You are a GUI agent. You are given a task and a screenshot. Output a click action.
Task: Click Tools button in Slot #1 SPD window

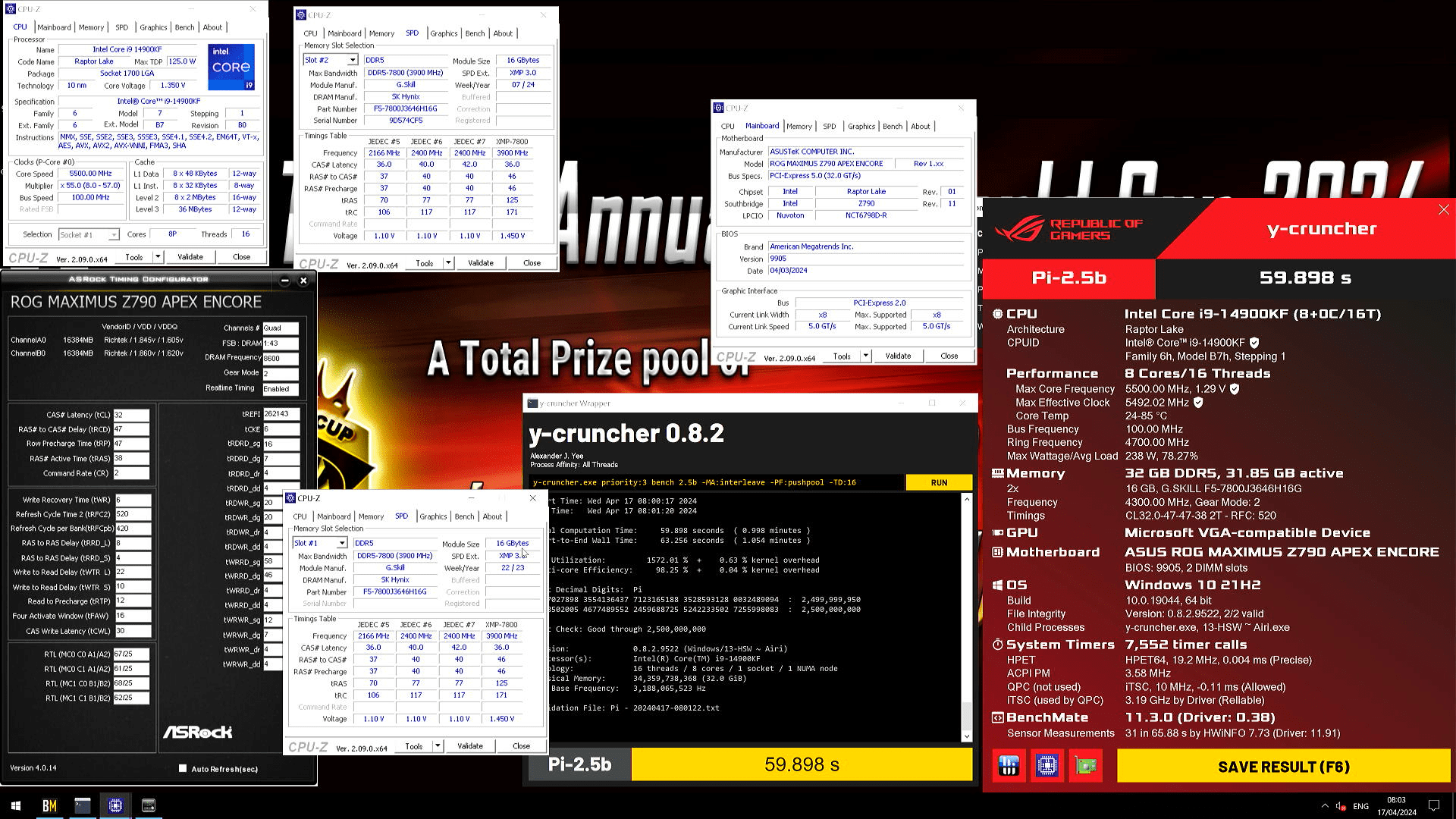[x=414, y=746]
